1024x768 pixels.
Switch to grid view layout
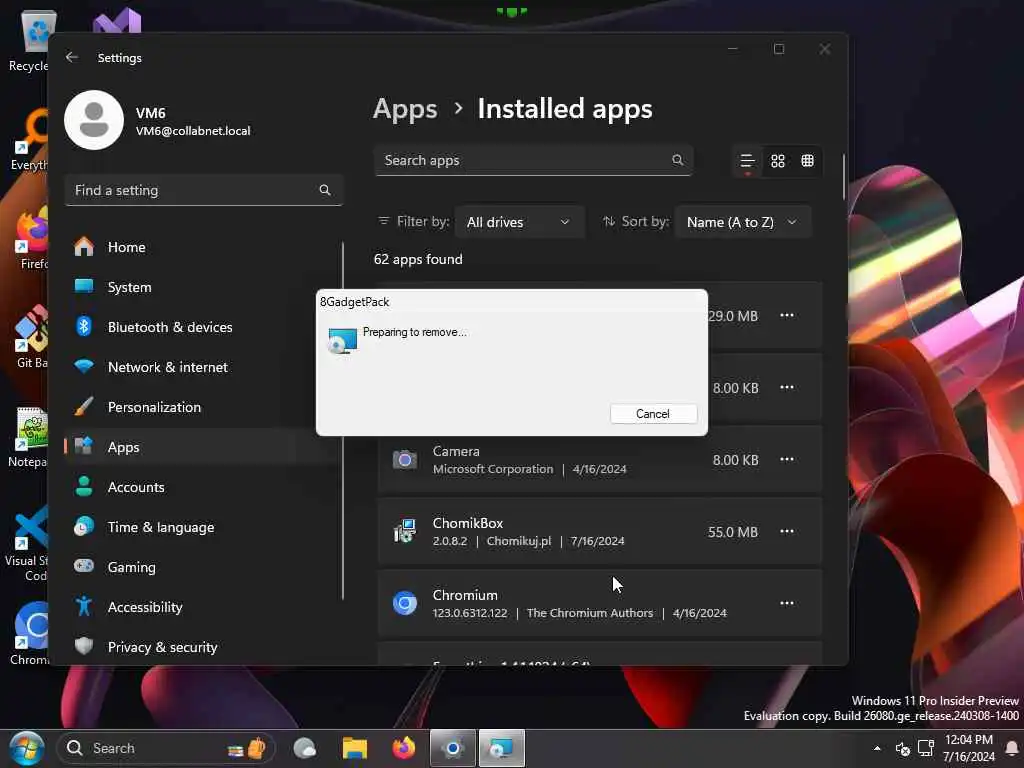(778, 161)
